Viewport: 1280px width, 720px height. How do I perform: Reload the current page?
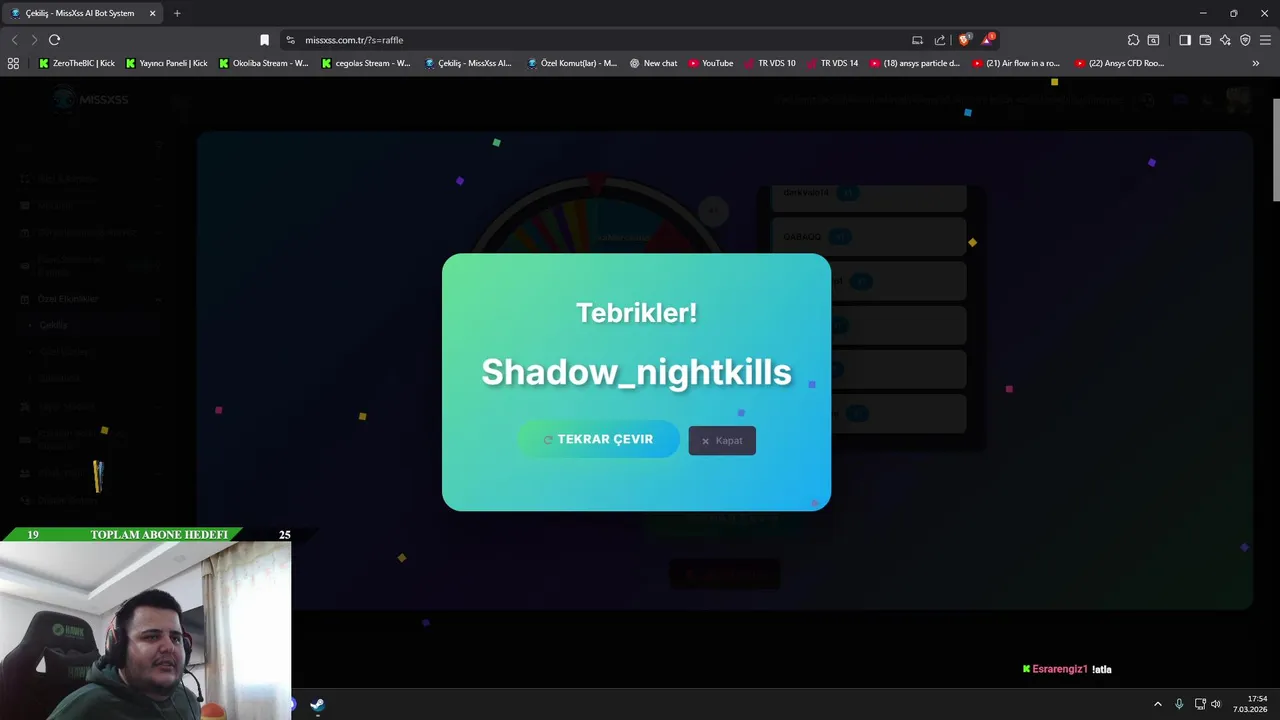(x=54, y=40)
